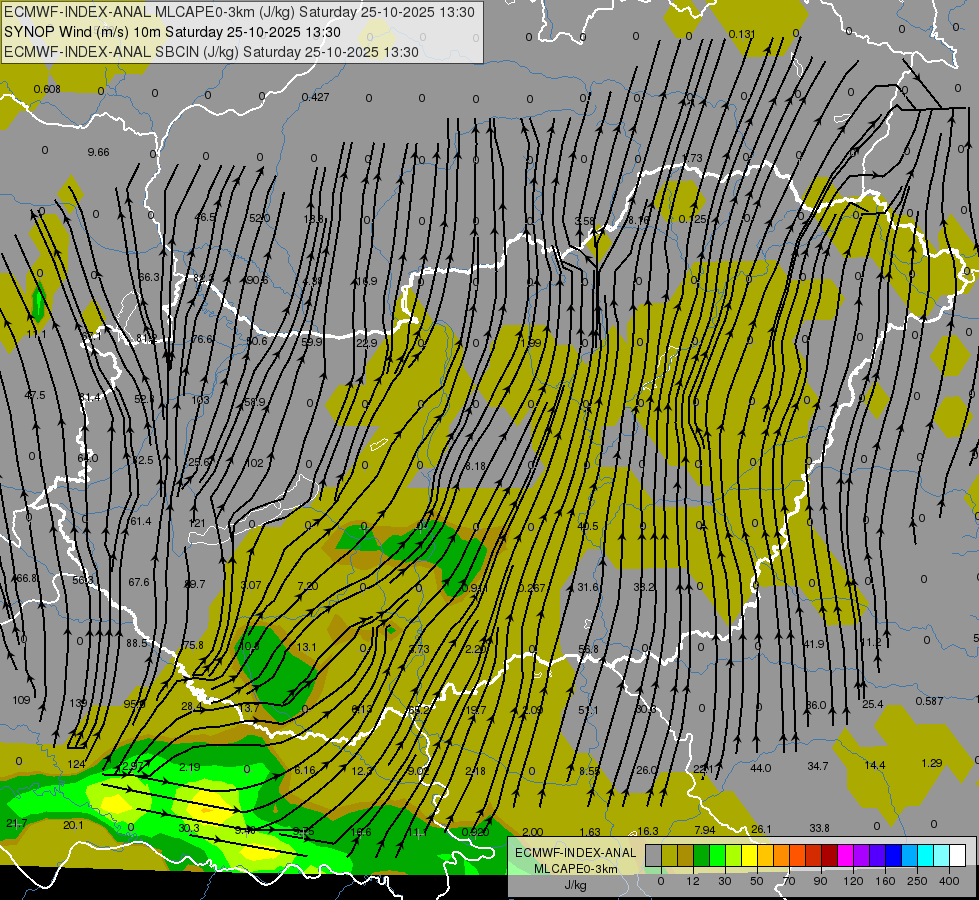
Task: Select the bright green legend swatch
Action: click(717, 855)
